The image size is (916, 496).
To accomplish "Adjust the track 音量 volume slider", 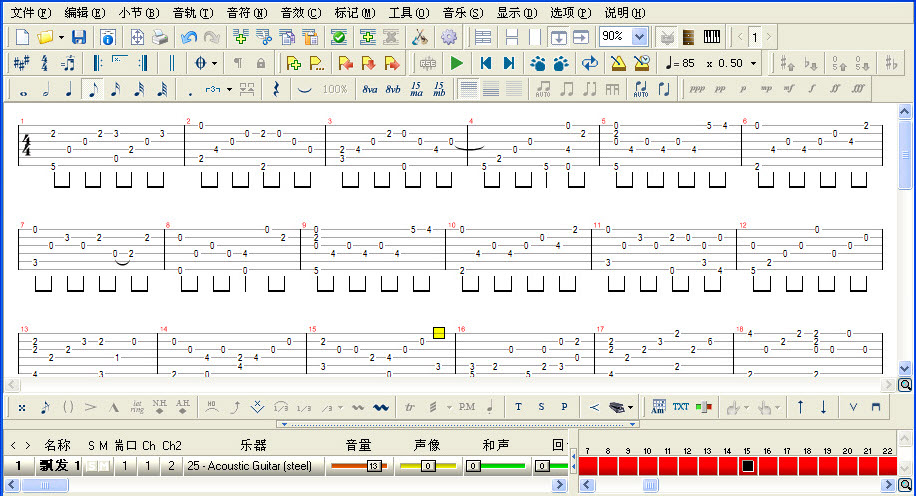I will click(x=359, y=466).
